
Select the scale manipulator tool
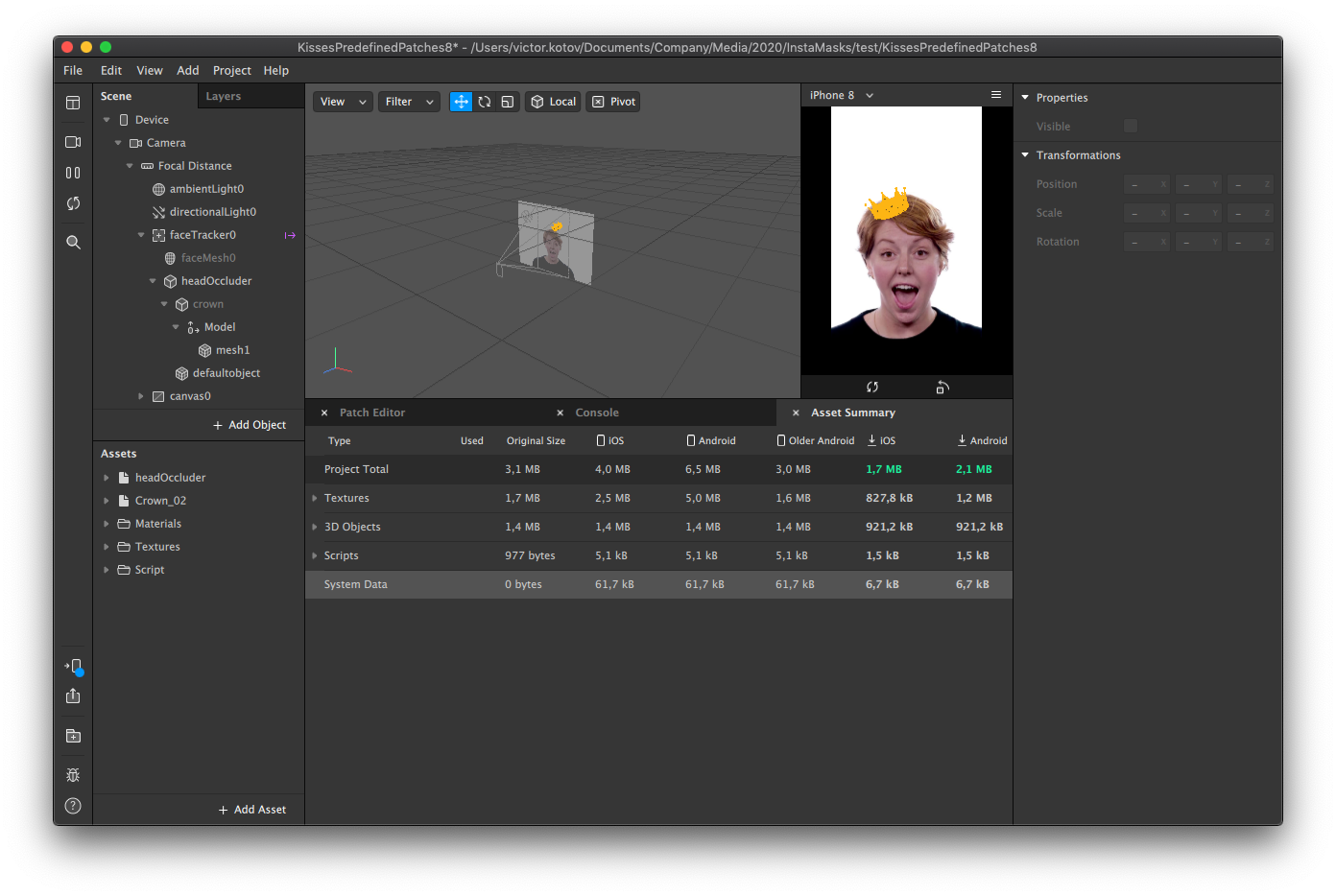click(508, 102)
